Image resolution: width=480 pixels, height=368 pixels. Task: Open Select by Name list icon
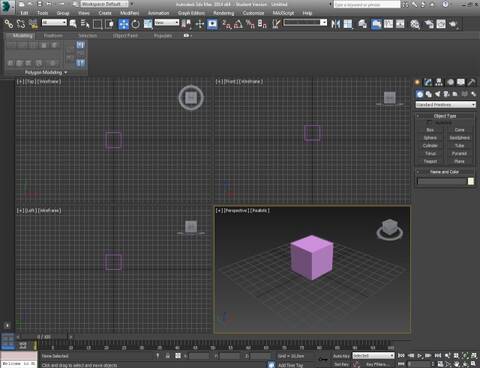pyautogui.click(x=85, y=24)
